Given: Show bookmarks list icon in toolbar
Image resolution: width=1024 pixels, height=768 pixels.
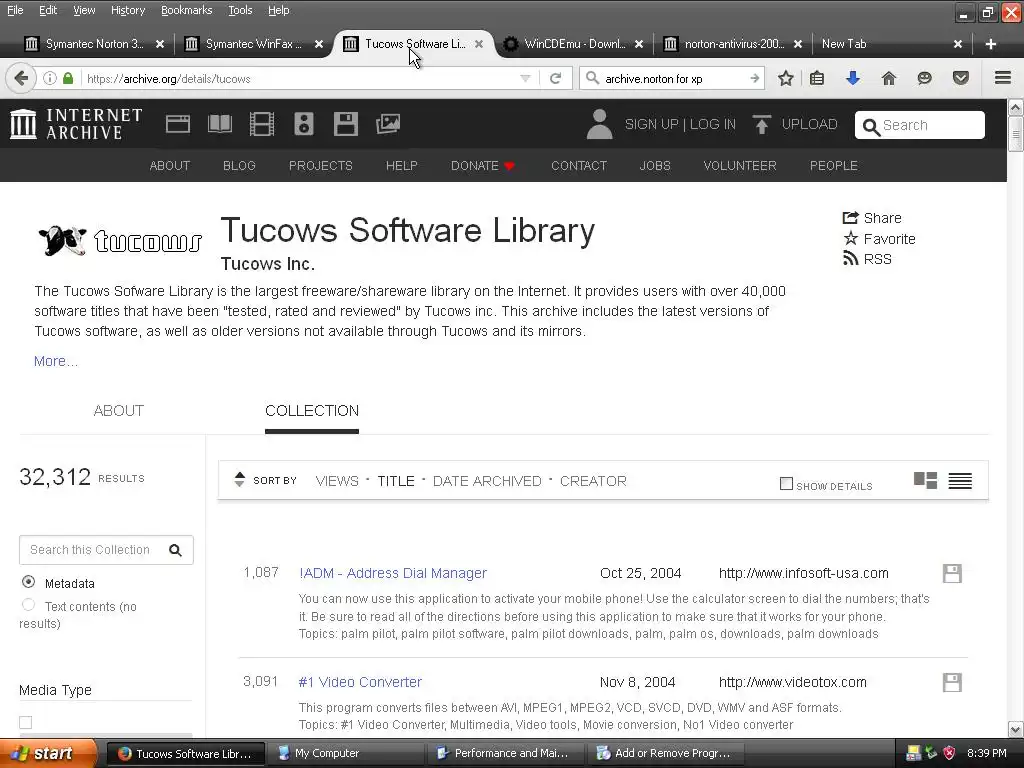Looking at the screenshot, I should 817,78.
